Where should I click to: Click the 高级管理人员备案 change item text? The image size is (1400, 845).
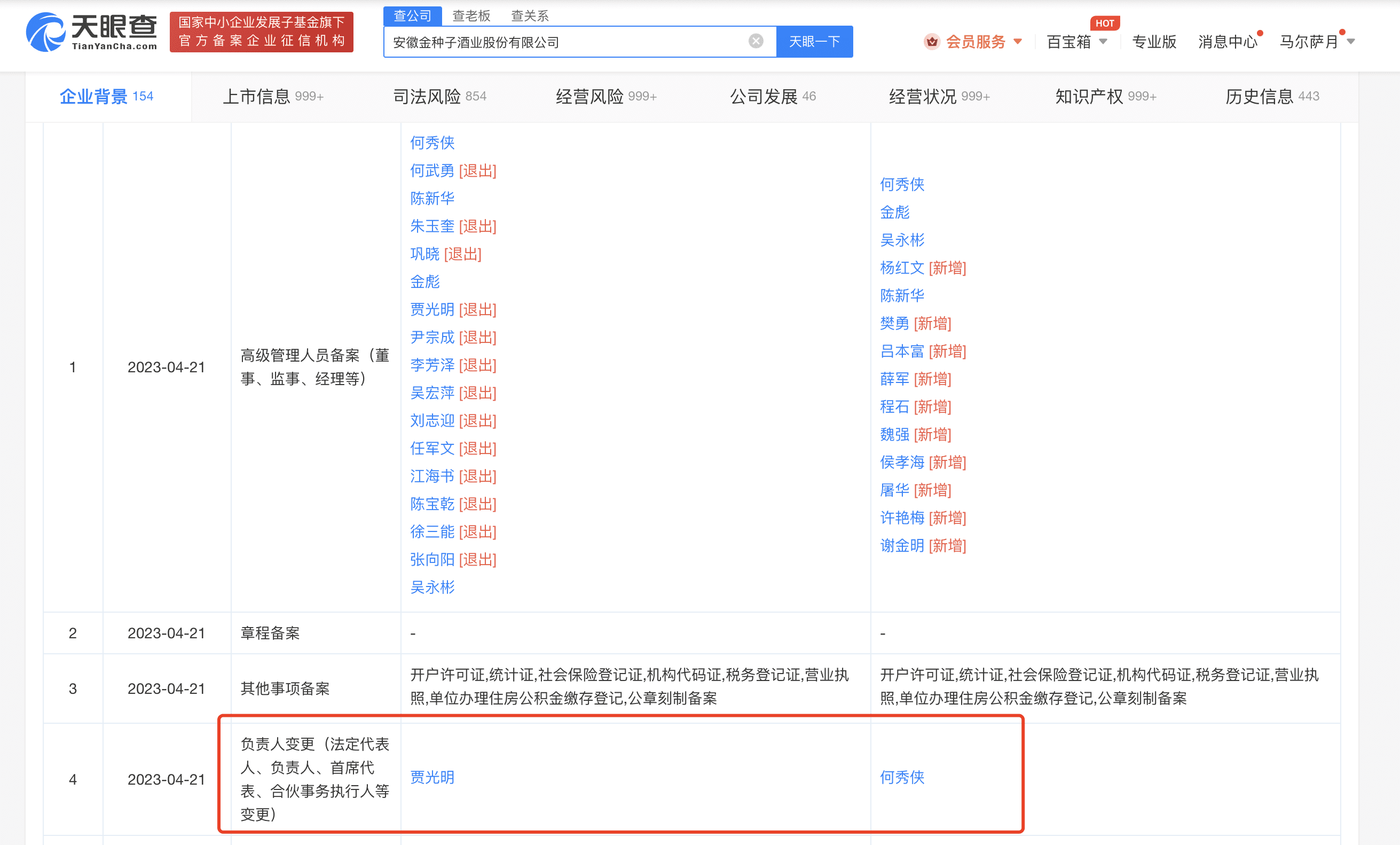pos(315,367)
